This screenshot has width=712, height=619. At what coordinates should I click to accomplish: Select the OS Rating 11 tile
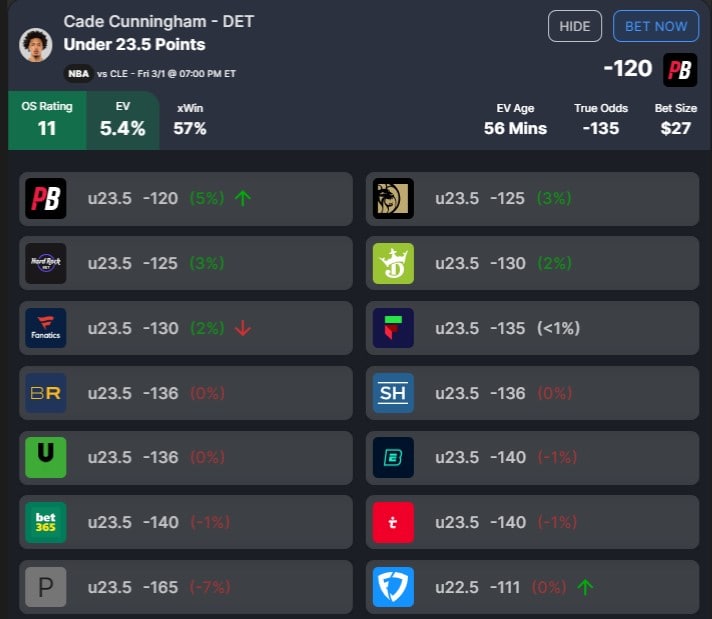click(x=47, y=120)
